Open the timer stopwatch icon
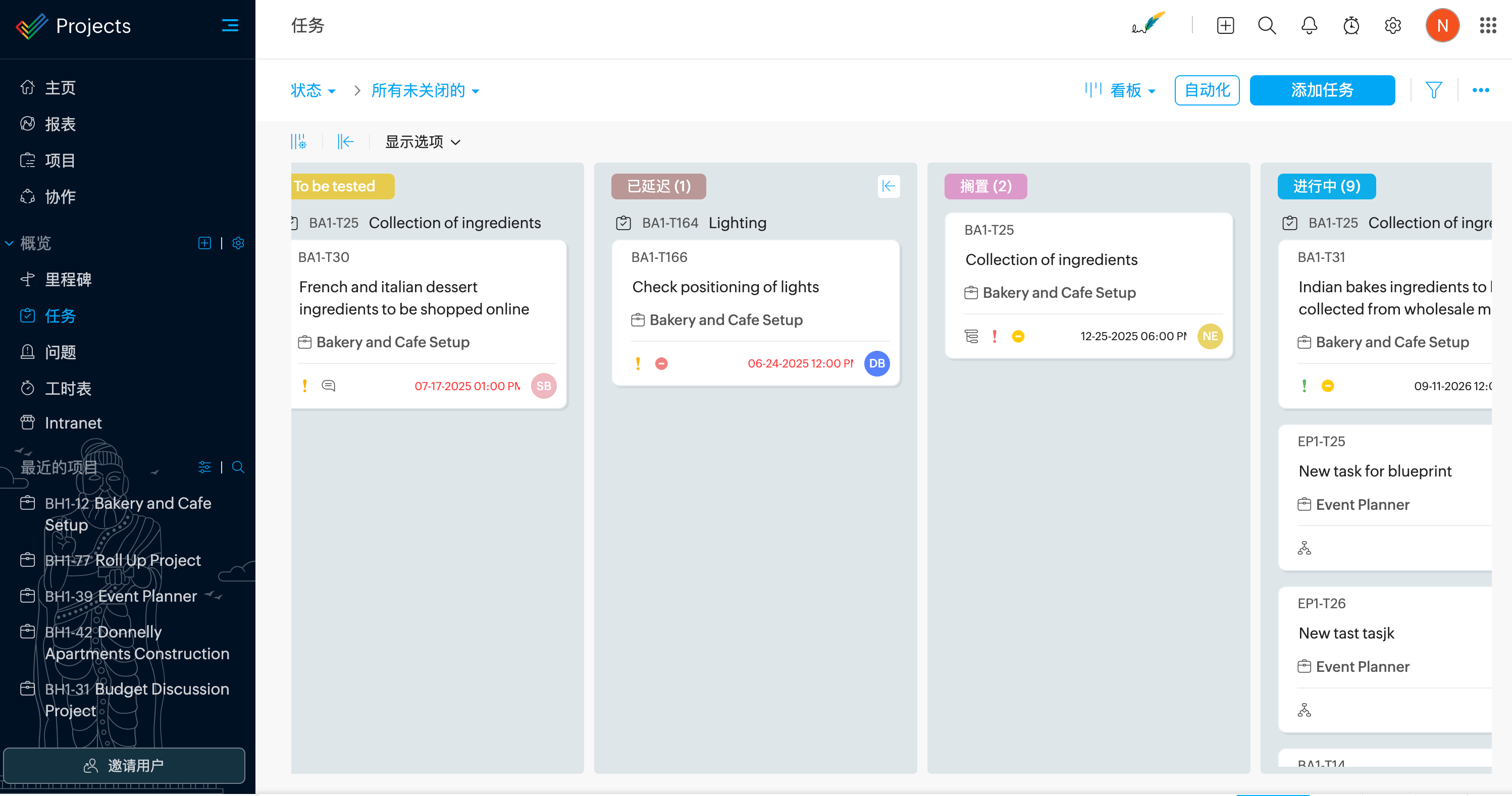The image size is (1512, 796). point(1350,26)
